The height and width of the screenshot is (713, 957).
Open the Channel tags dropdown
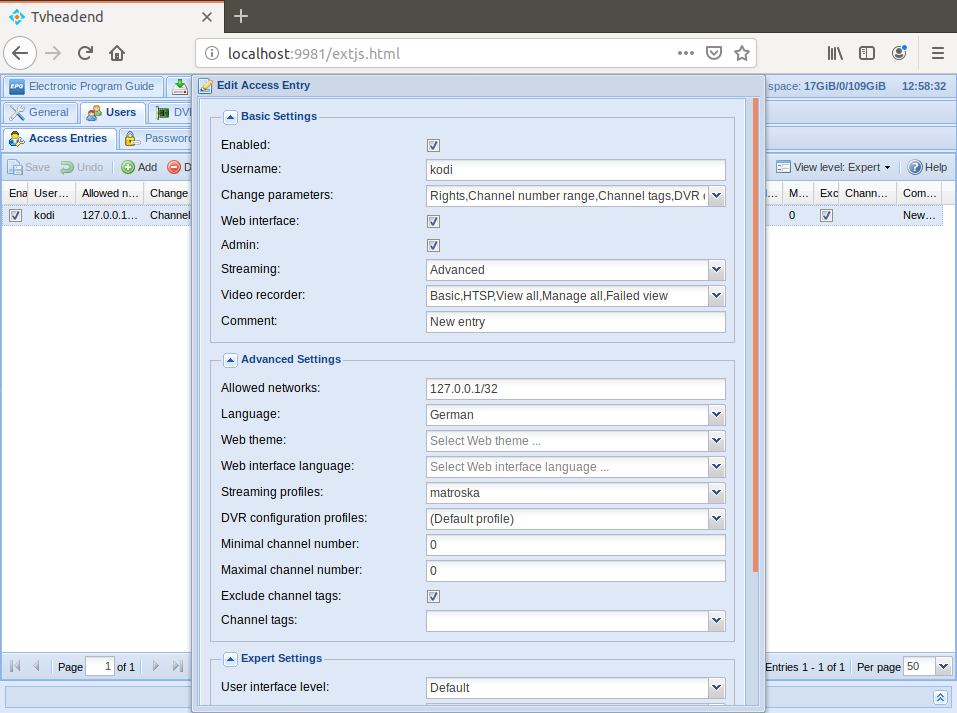point(717,621)
